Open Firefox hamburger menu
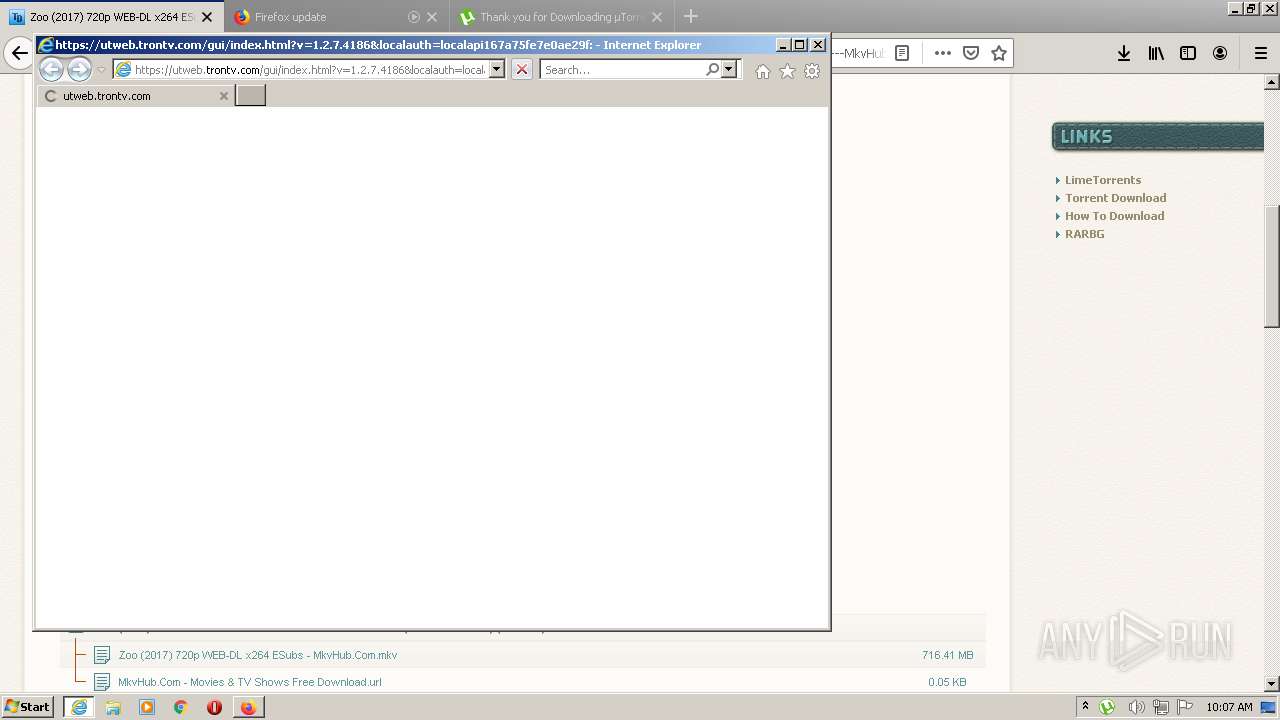Screen dimensions: 1280x720 coord(1260,53)
